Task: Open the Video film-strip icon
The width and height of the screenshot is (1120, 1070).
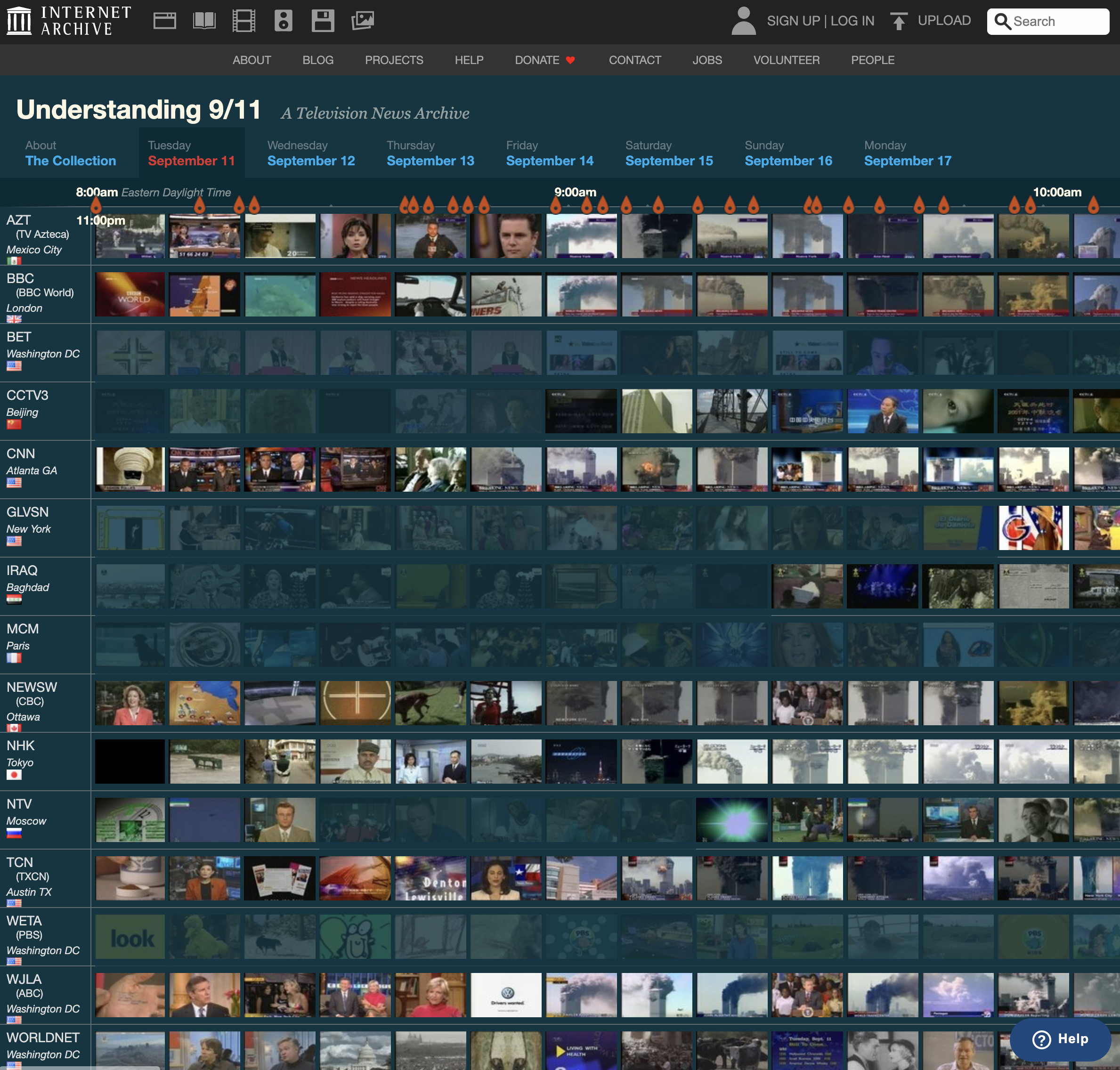Action: click(244, 21)
